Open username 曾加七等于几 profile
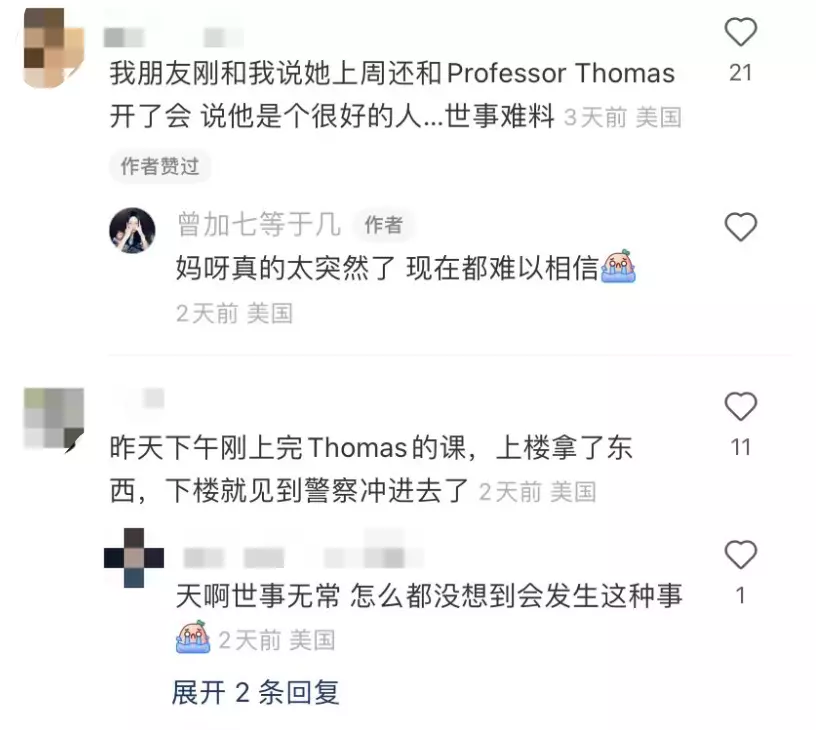The height and width of the screenshot is (730, 816). click(259, 225)
